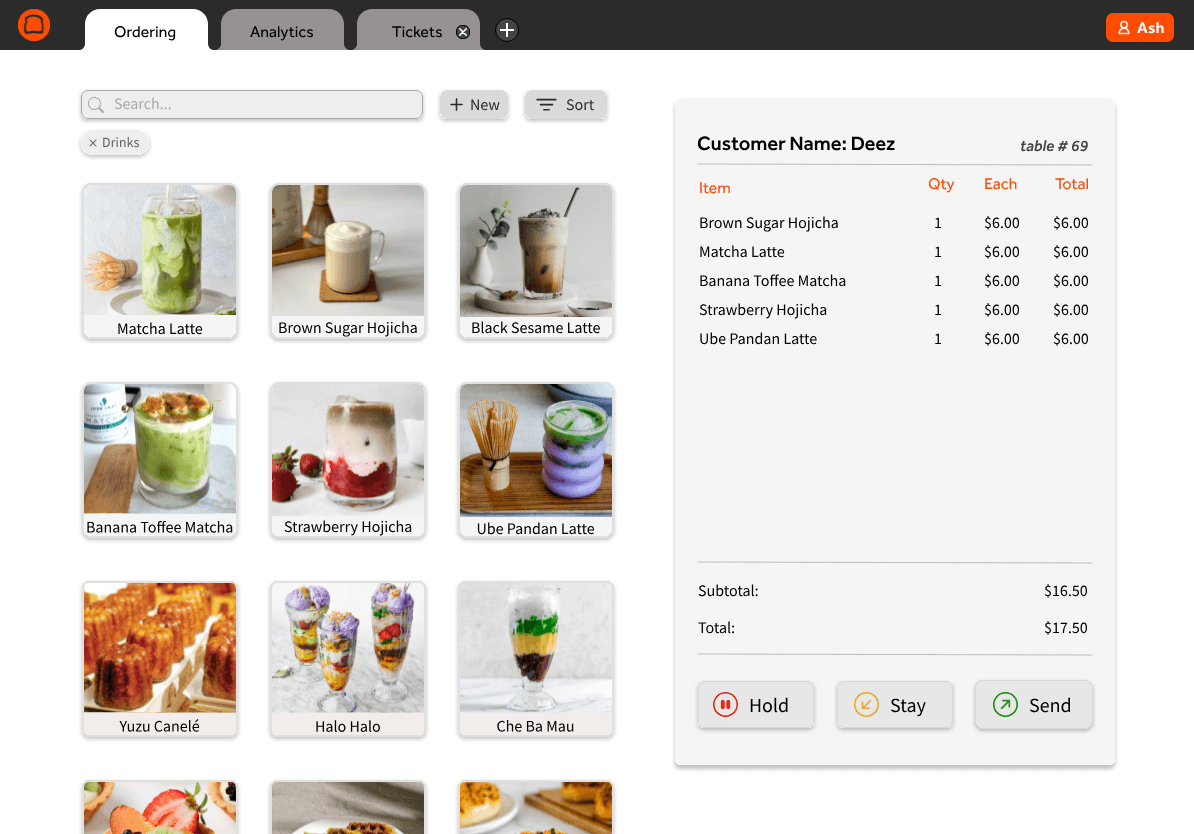Select the Ordering tab
The image size is (1194, 834).
[145, 31]
